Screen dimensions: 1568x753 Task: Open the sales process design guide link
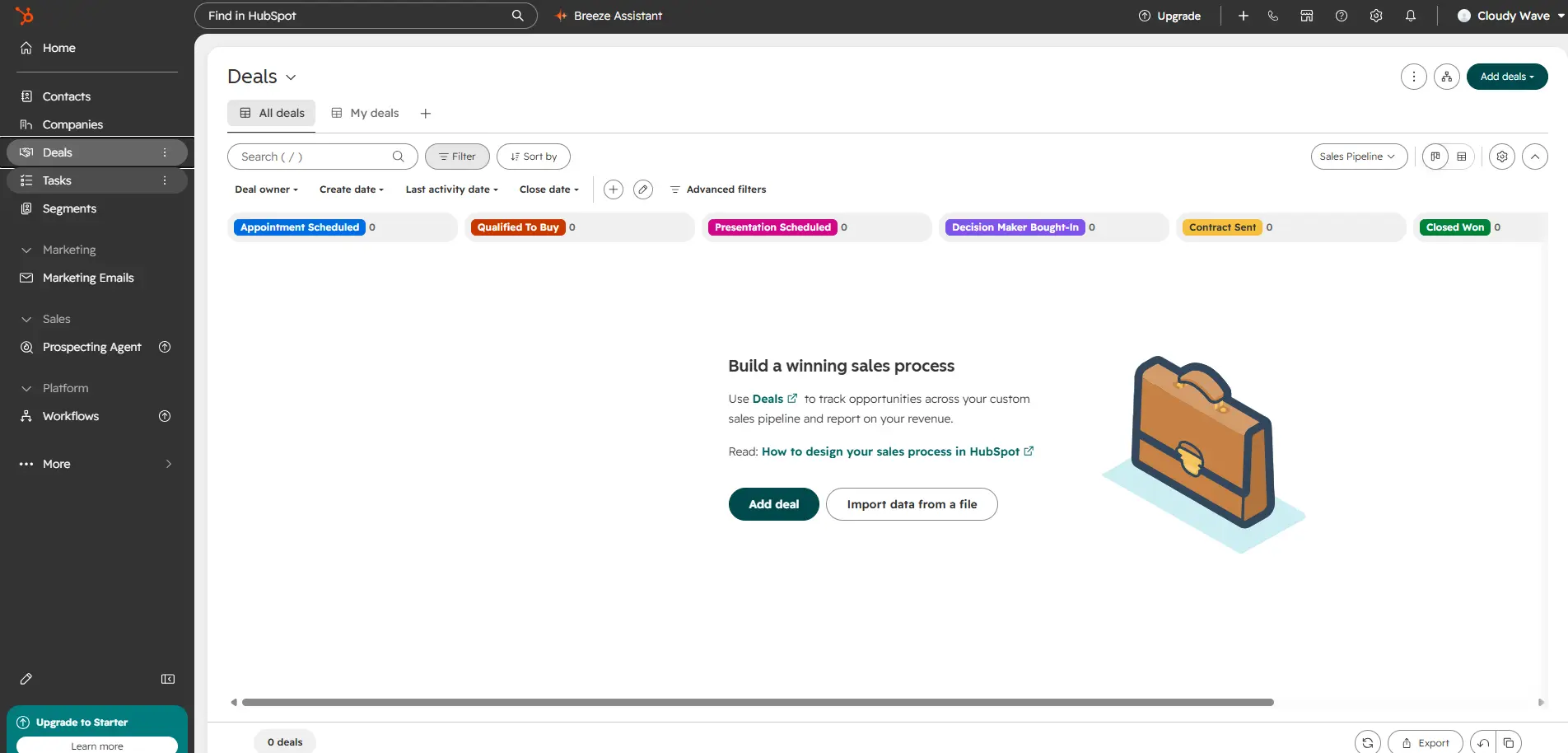click(x=897, y=451)
